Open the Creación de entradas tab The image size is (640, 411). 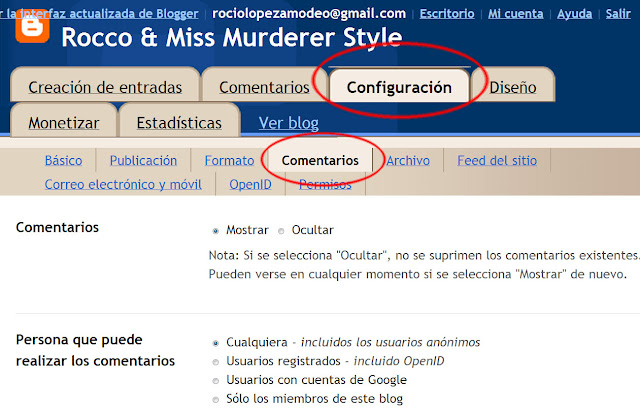click(105, 87)
